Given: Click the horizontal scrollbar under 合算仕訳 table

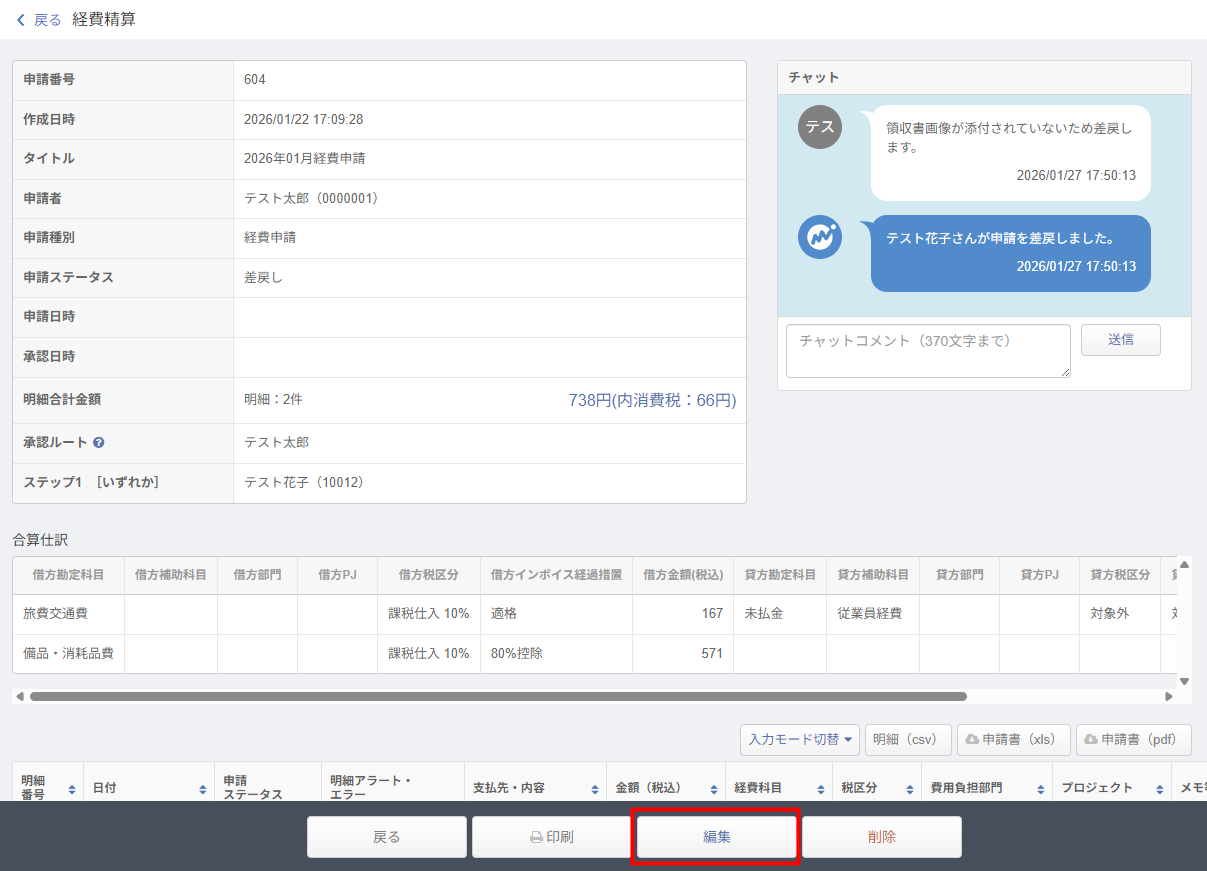Looking at the screenshot, I should coord(498,696).
